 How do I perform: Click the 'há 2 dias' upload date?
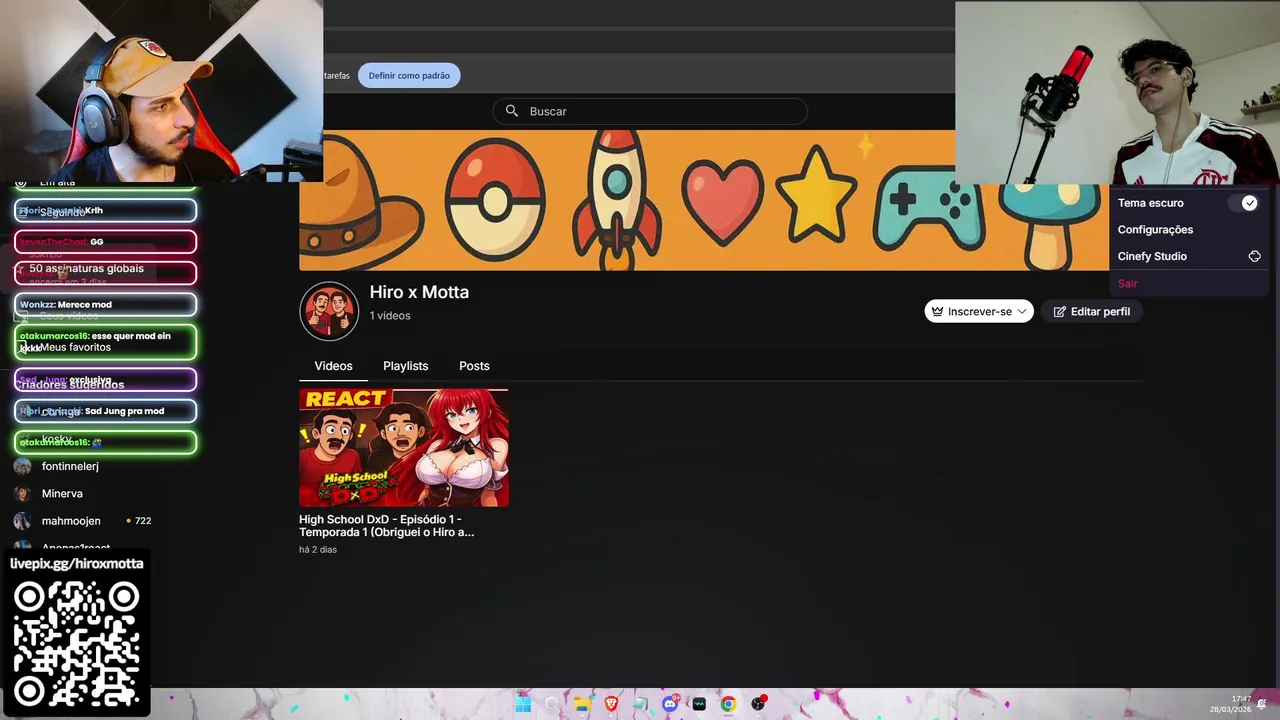click(x=318, y=550)
